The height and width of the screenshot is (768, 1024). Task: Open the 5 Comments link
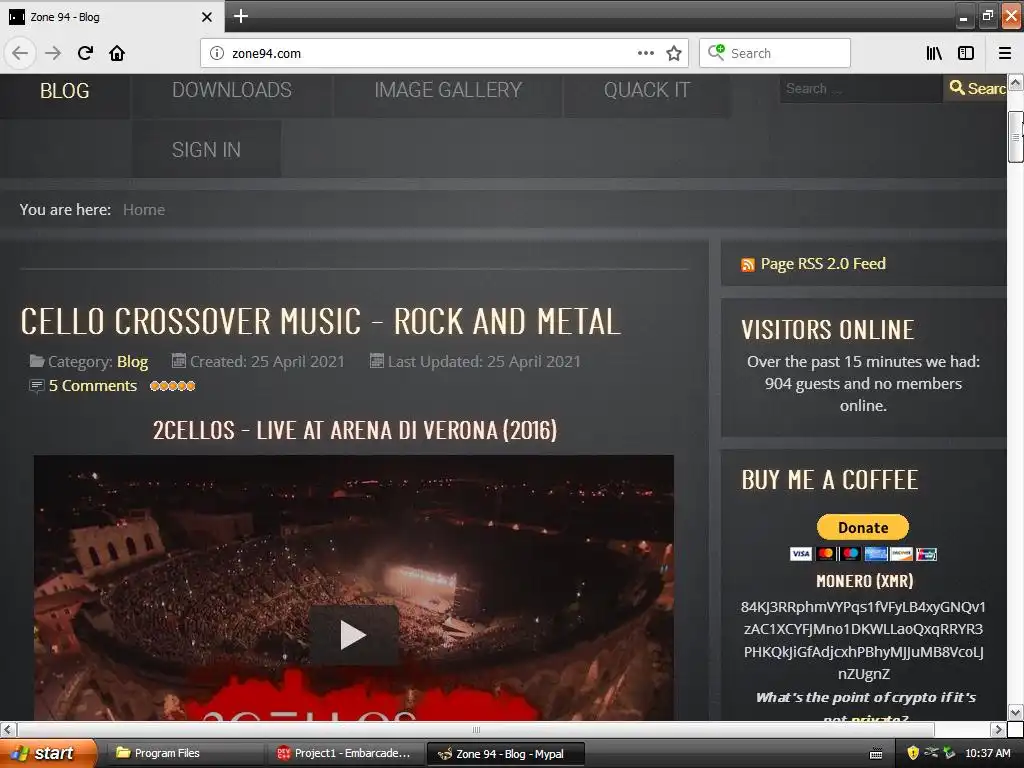pyautogui.click(x=93, y=386)
